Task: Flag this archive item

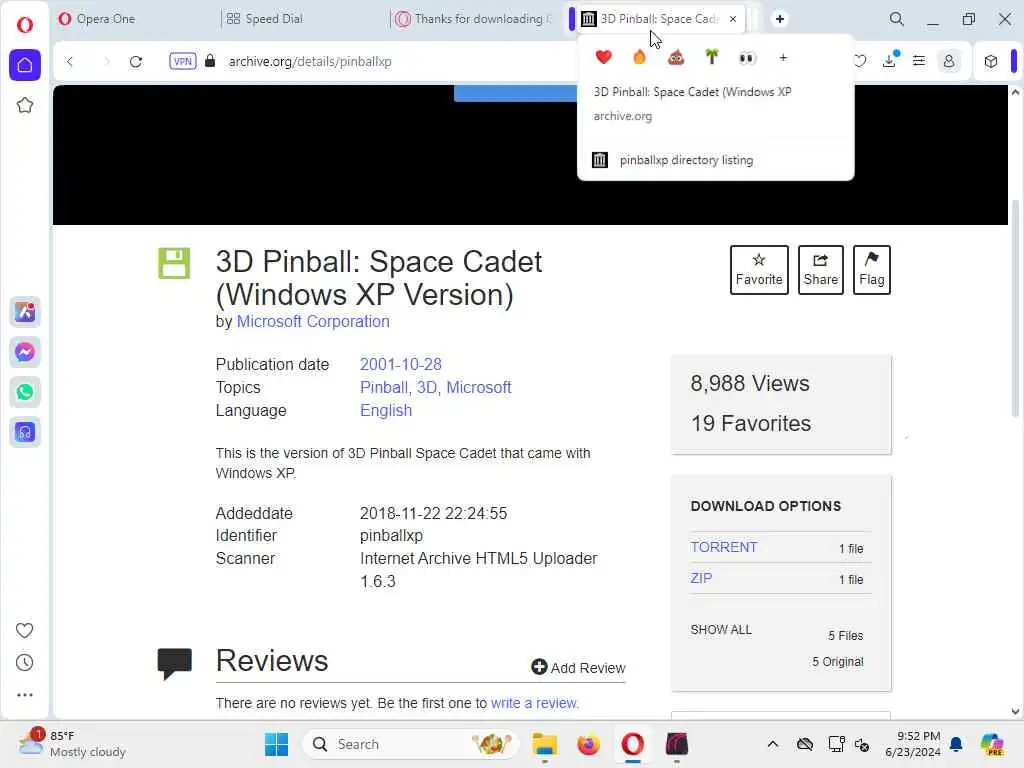Action: pyautogui.click(x=871, y=270)
